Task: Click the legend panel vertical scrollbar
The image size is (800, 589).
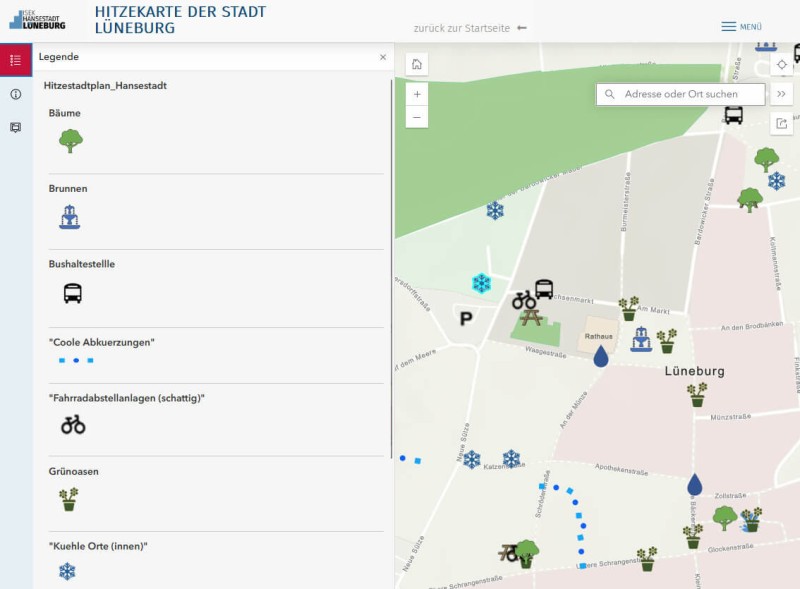Action: [x=391, y=270]
